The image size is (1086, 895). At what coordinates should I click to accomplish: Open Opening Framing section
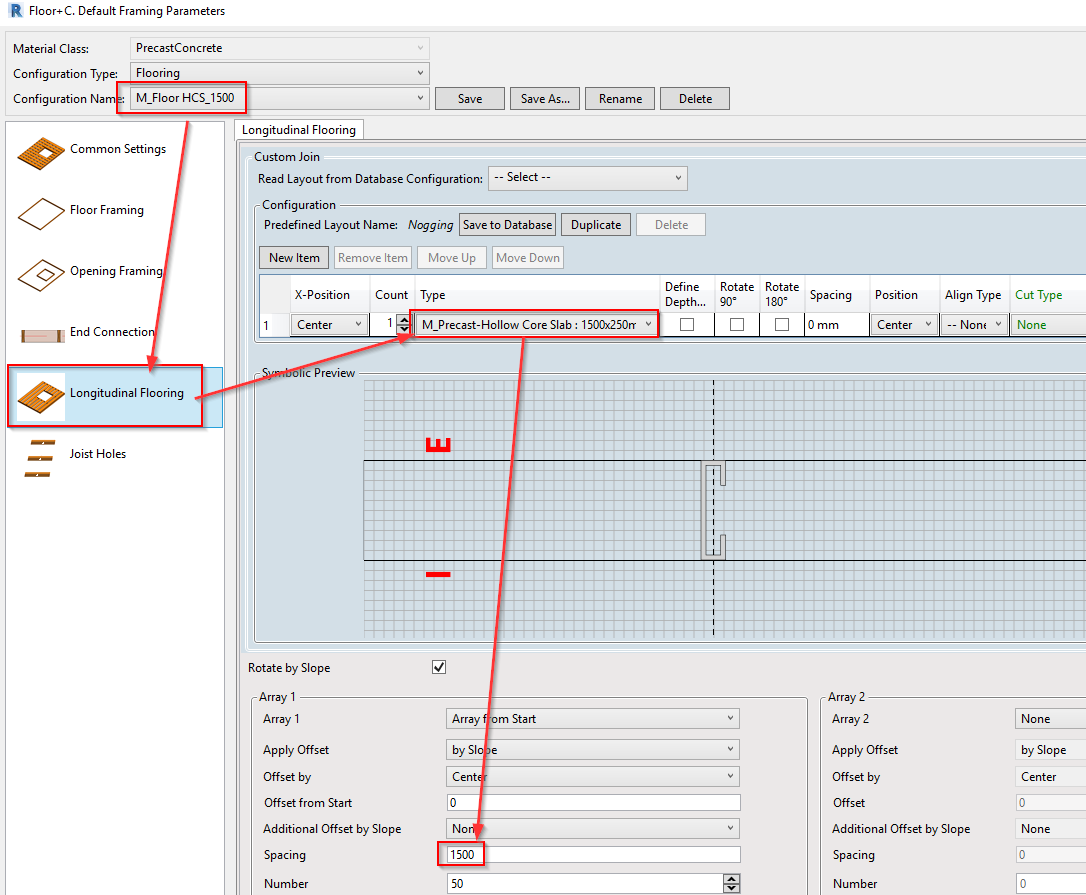pyautogui.click(x=115, y=275)
